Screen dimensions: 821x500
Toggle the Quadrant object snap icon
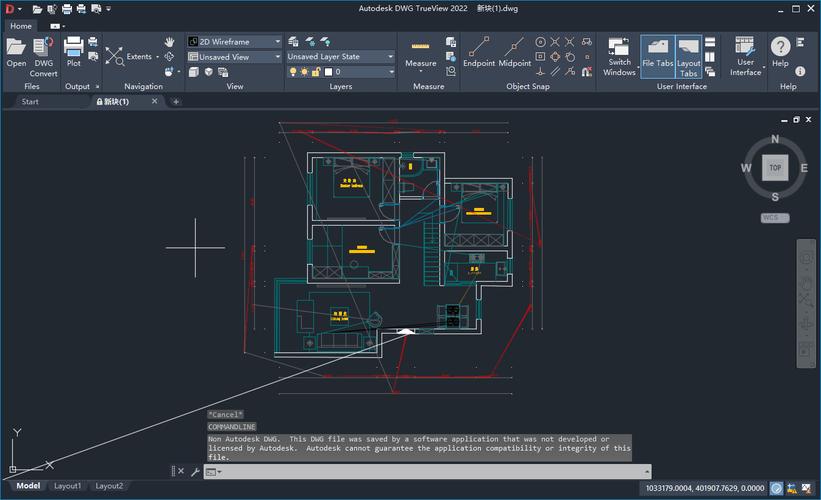[x=555, y=57]
